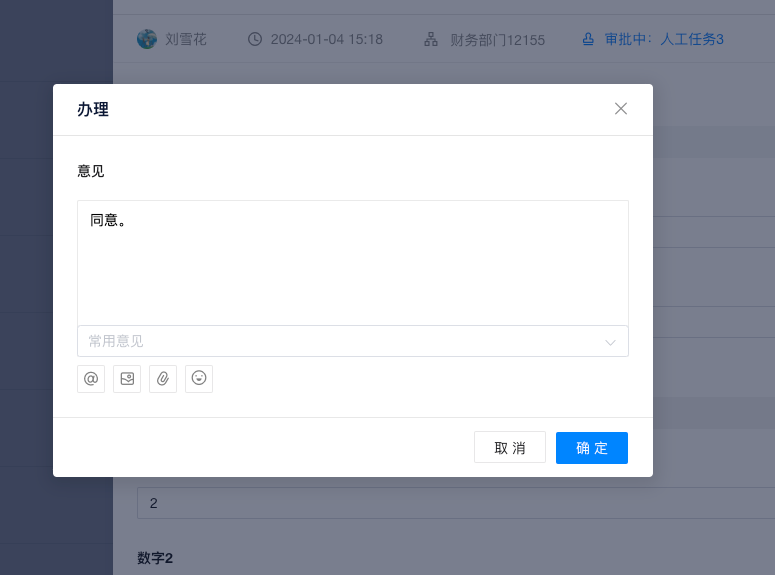Image resolution: width=775 pixels, height=575 pixels.
Task: Click the stamp icon before 审批中
Action: pos(588,40)
